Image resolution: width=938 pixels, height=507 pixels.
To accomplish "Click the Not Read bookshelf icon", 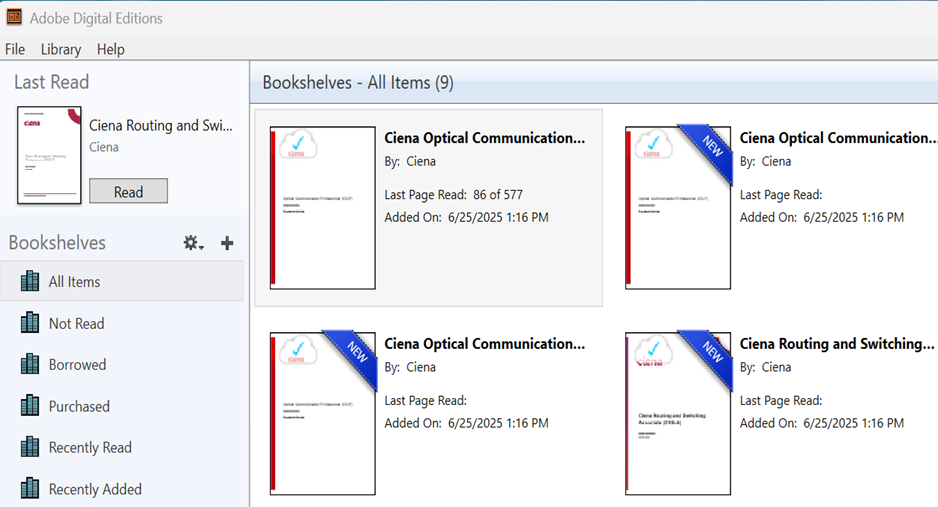I will [30, 323].
